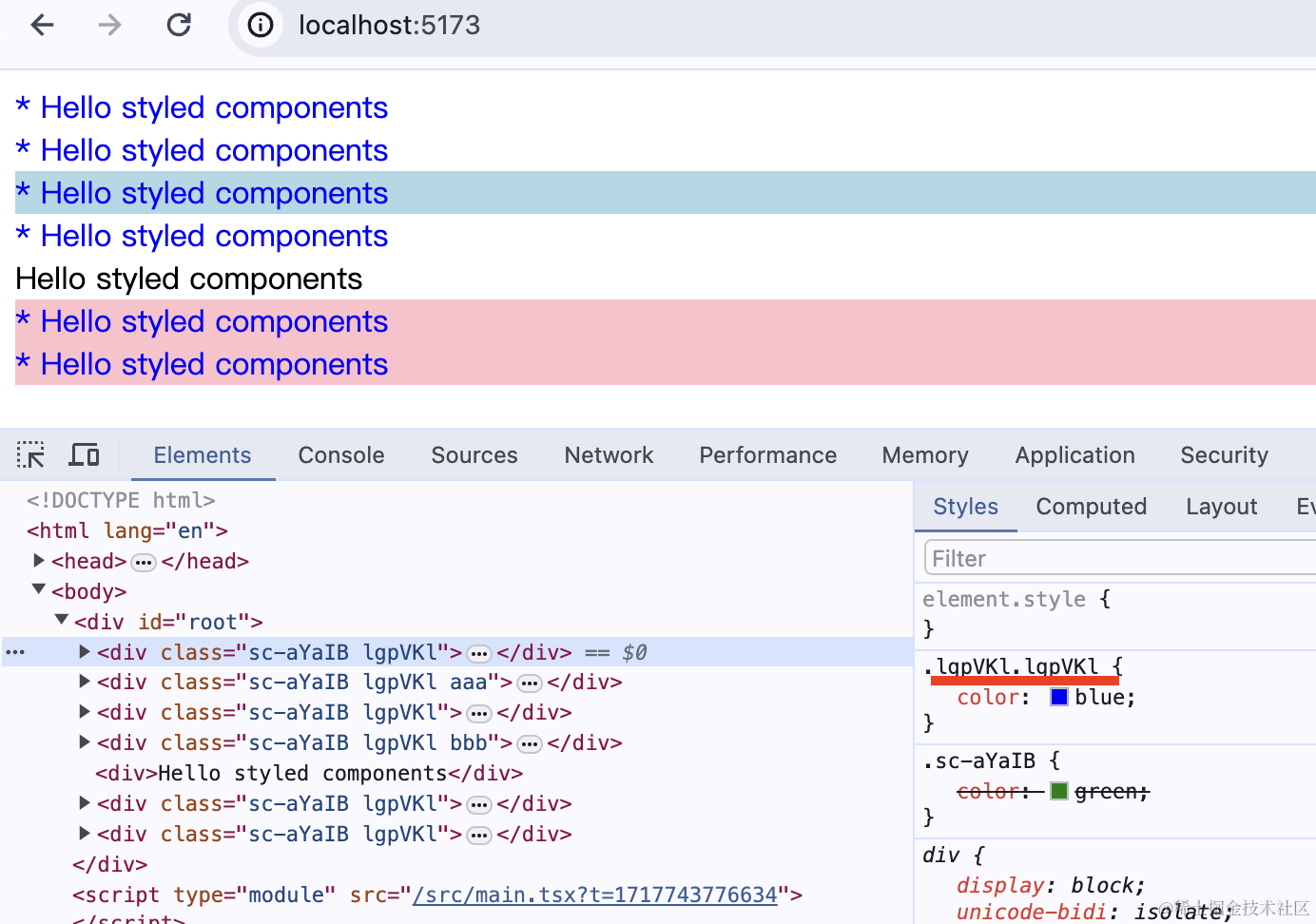Open the /src/main.tsx script source link

tap(595, 895)
